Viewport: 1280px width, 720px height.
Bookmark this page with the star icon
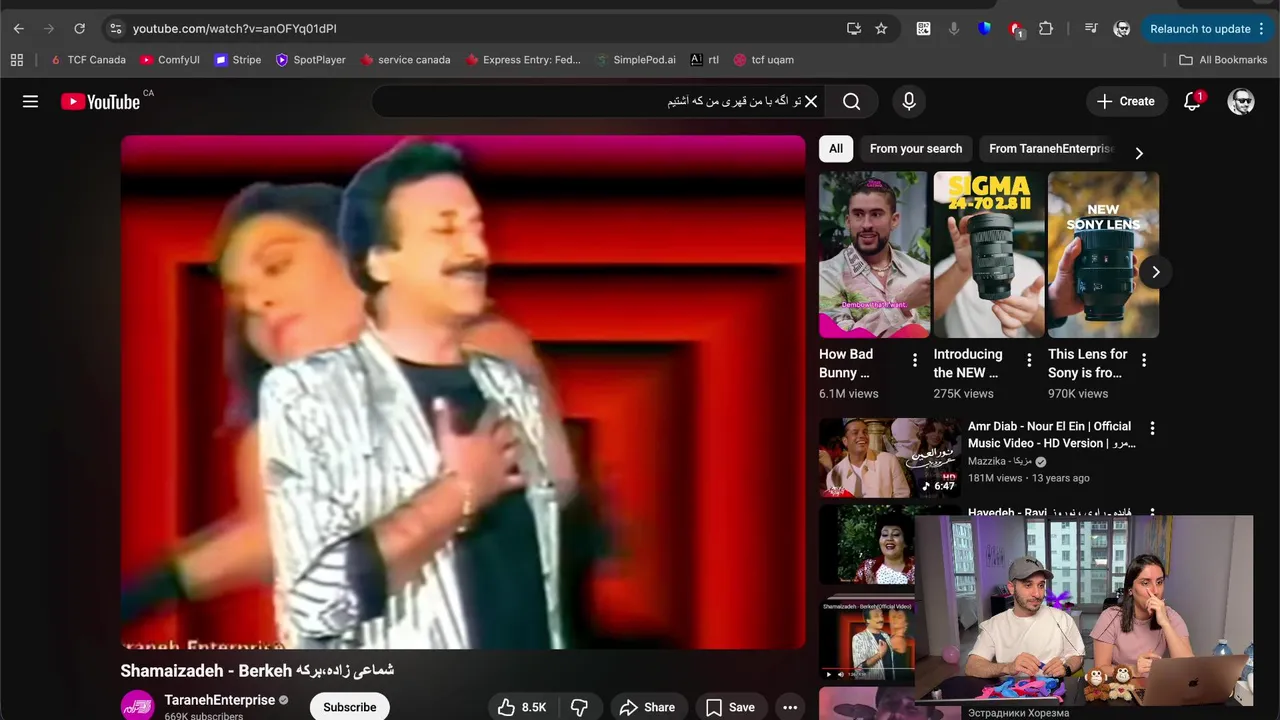[881, 29]
